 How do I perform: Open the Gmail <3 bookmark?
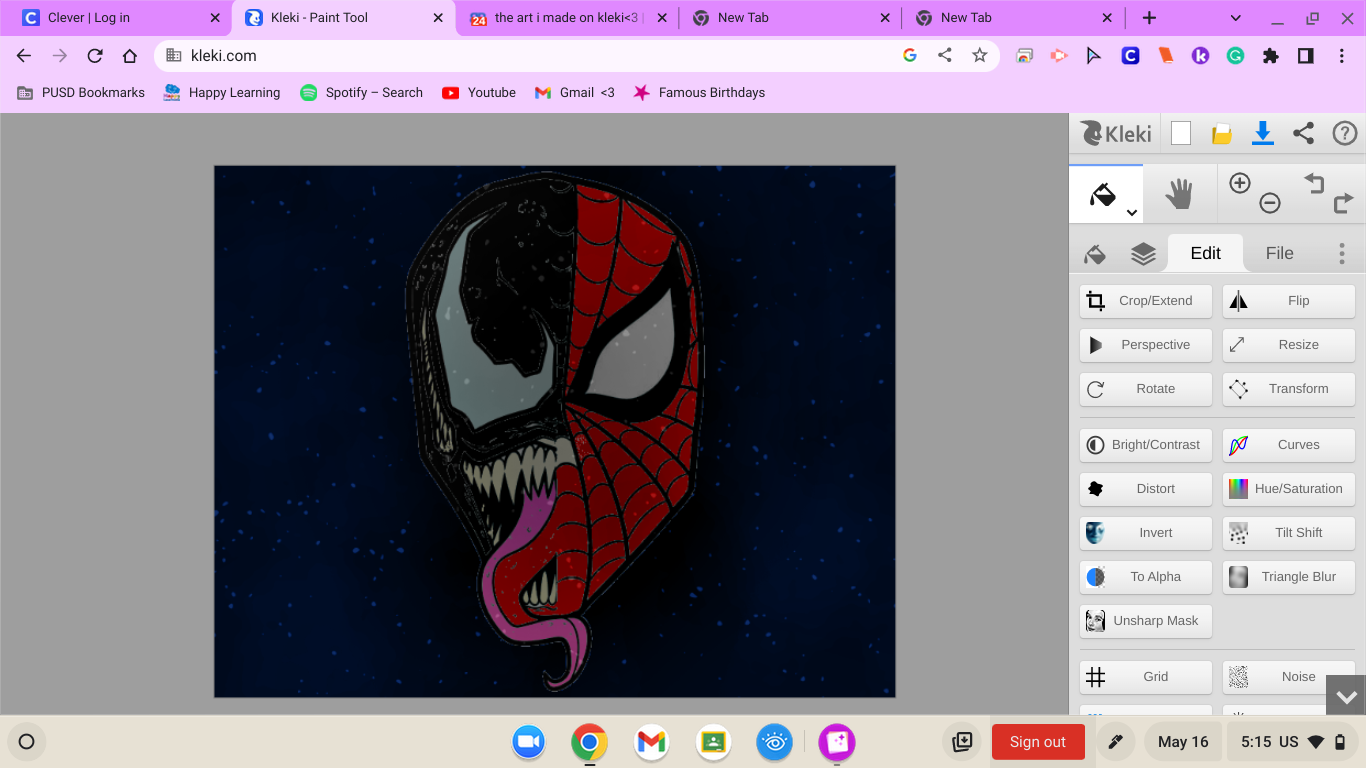(x=575, y=92)
